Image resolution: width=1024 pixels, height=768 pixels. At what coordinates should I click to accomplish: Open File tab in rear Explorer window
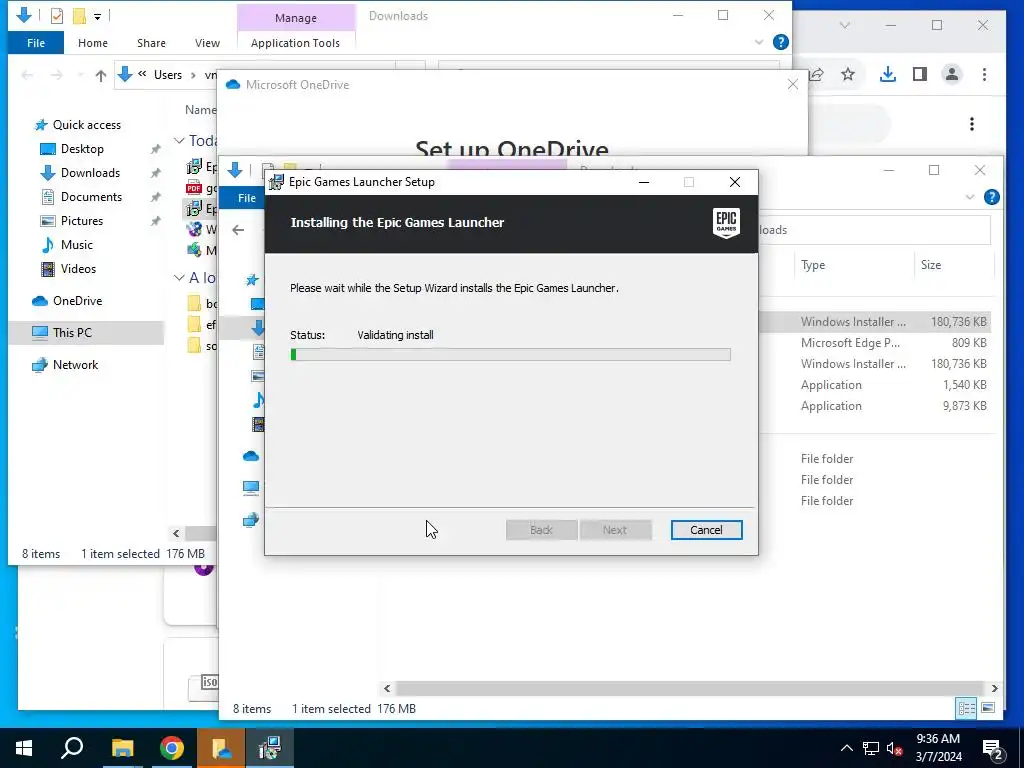36,42
